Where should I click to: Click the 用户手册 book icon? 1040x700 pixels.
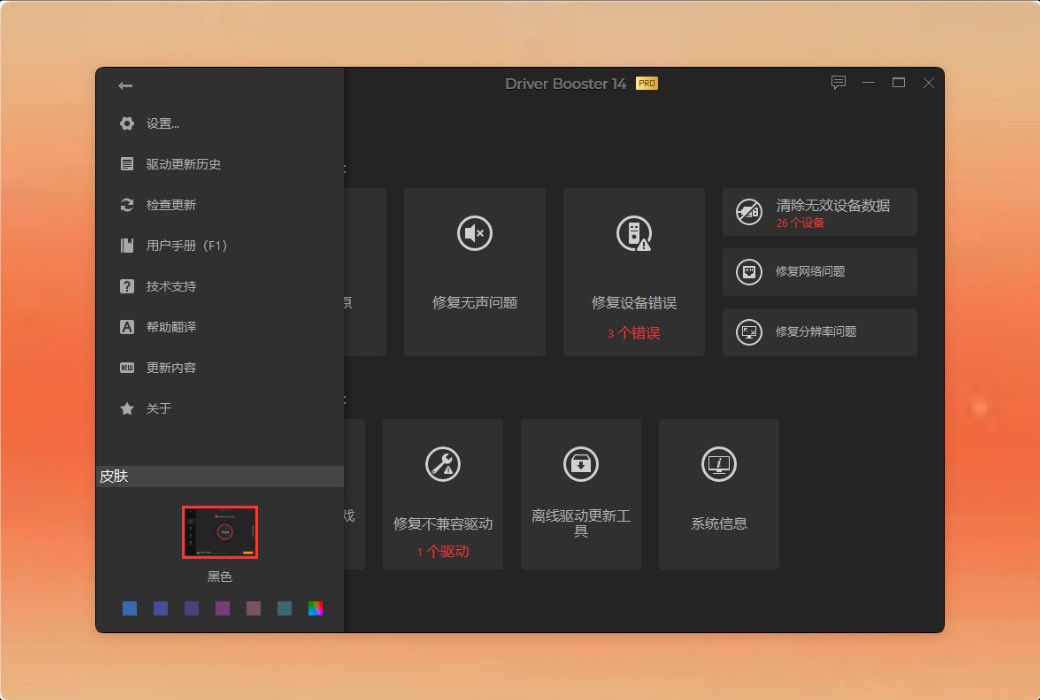pyautogui.click(x=127, y=245)
